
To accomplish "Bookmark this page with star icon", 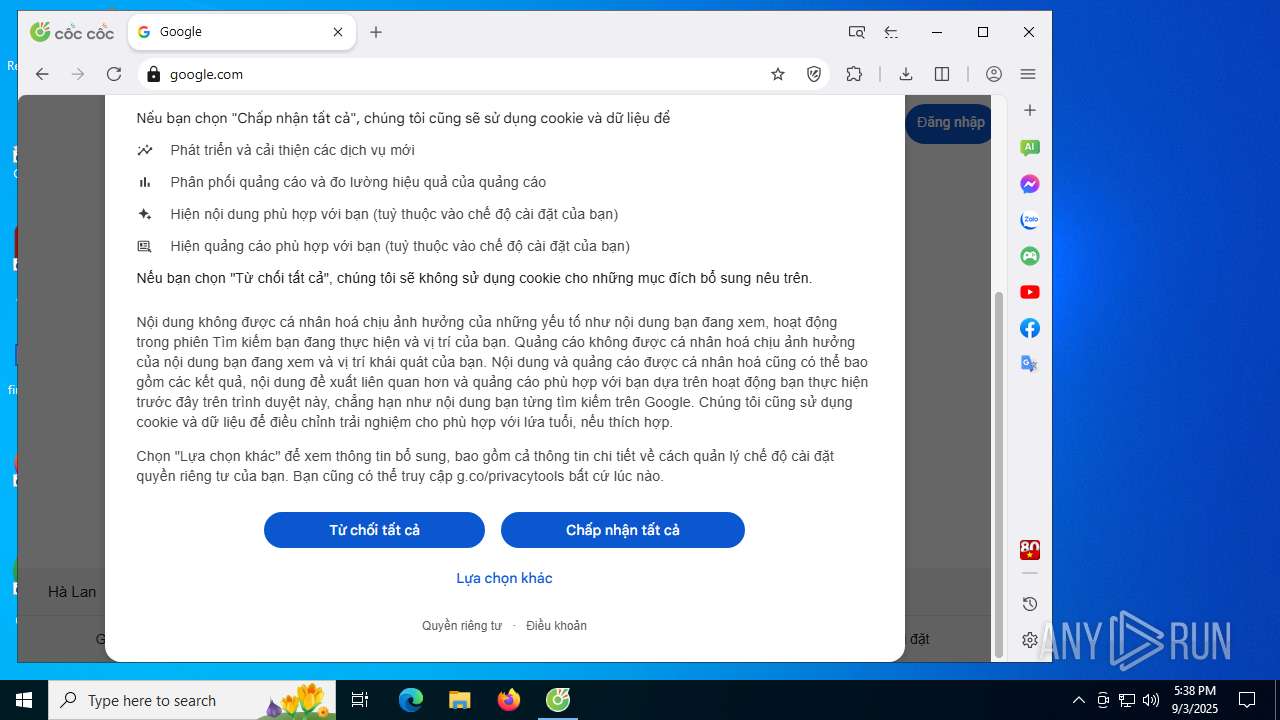I will (x=778, y=74).
